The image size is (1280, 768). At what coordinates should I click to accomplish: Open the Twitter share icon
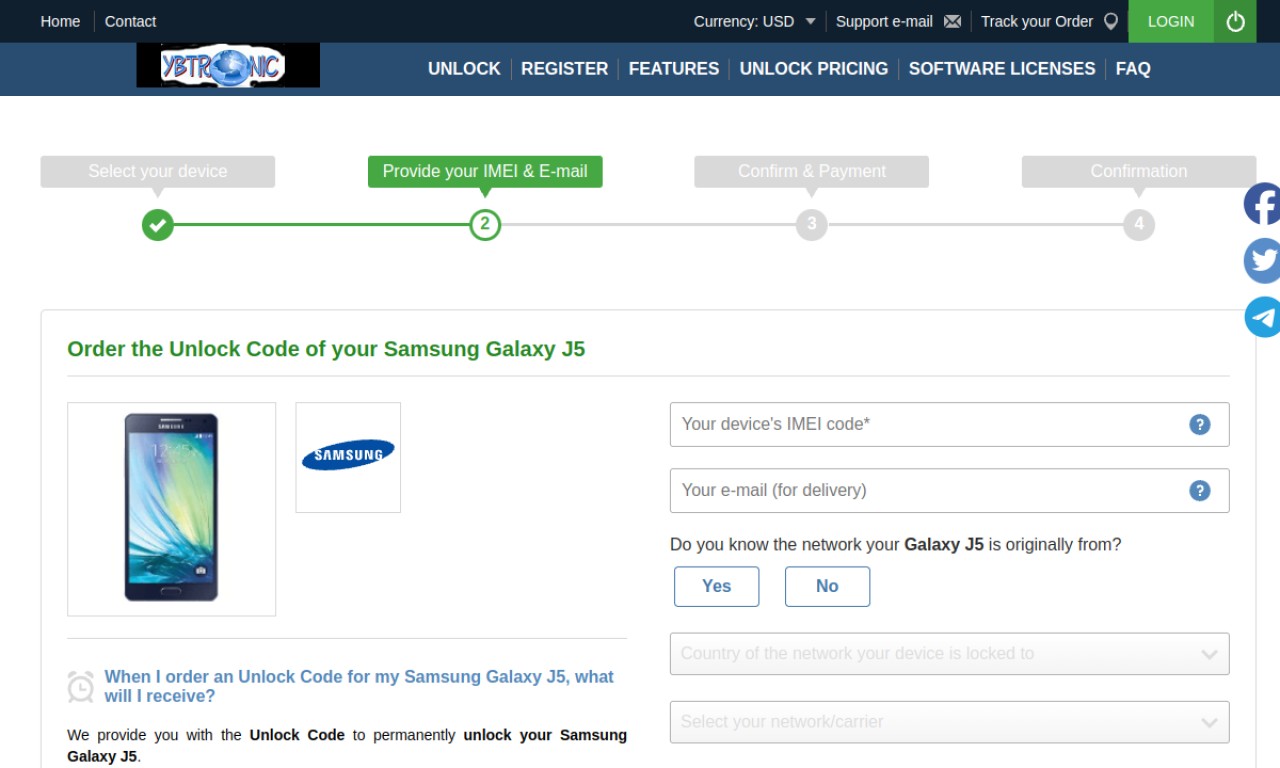tap(1262, 261)
